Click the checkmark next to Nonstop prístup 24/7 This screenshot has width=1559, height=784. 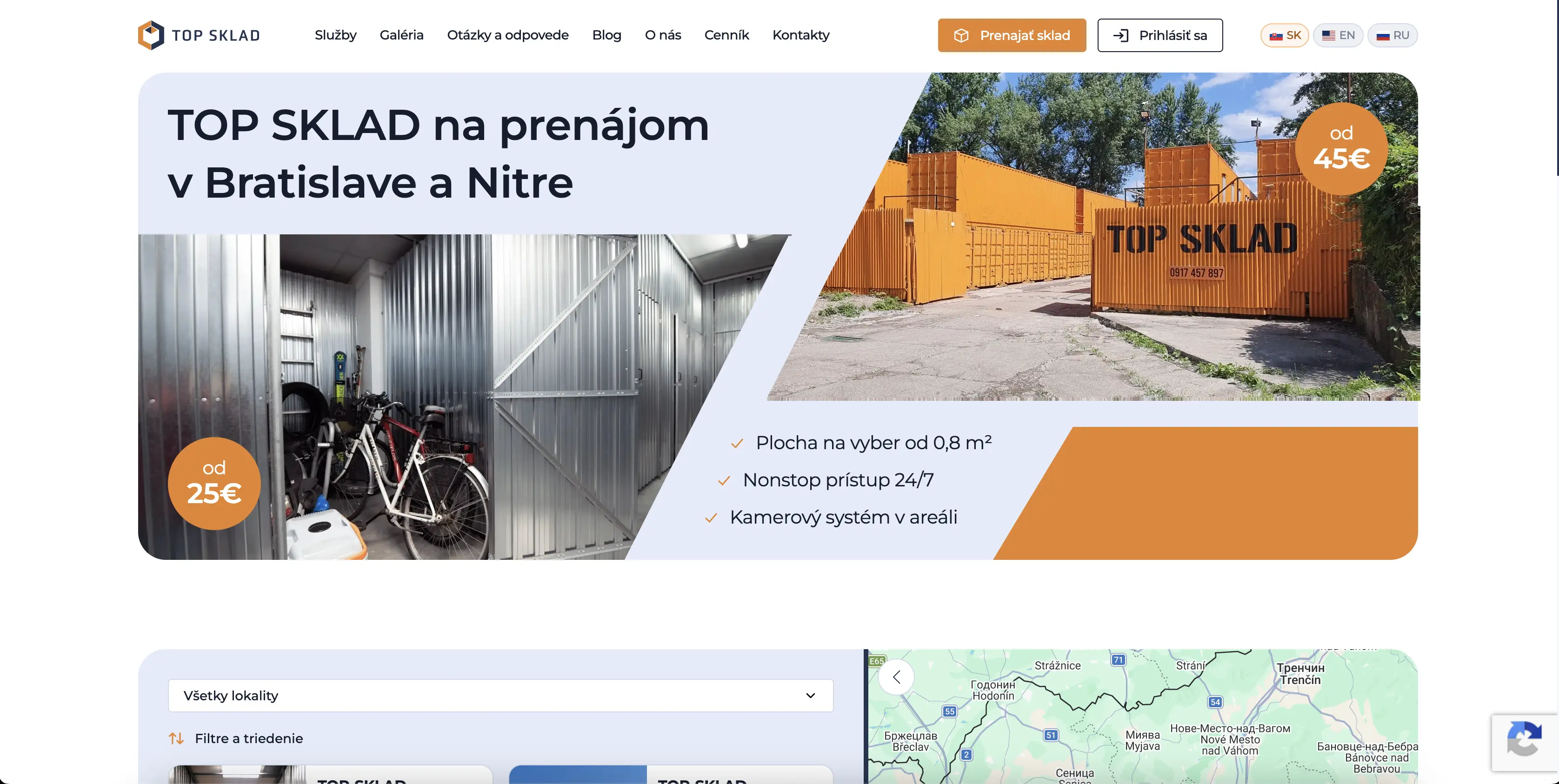pos(724,481)
